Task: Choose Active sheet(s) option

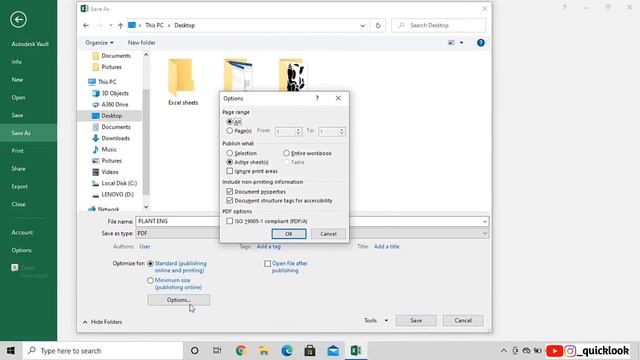Action: [x=230, y=162]
